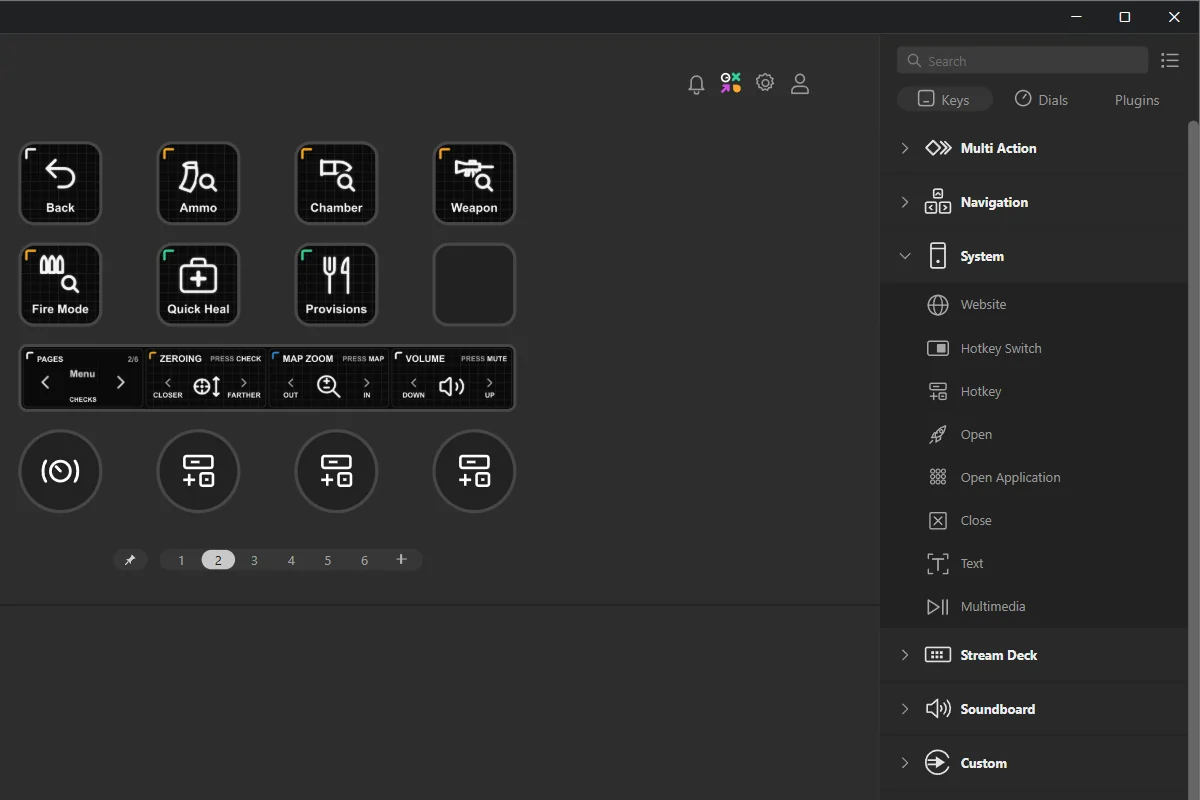Expand the Multi Action category

click(x=1033, y=148)
